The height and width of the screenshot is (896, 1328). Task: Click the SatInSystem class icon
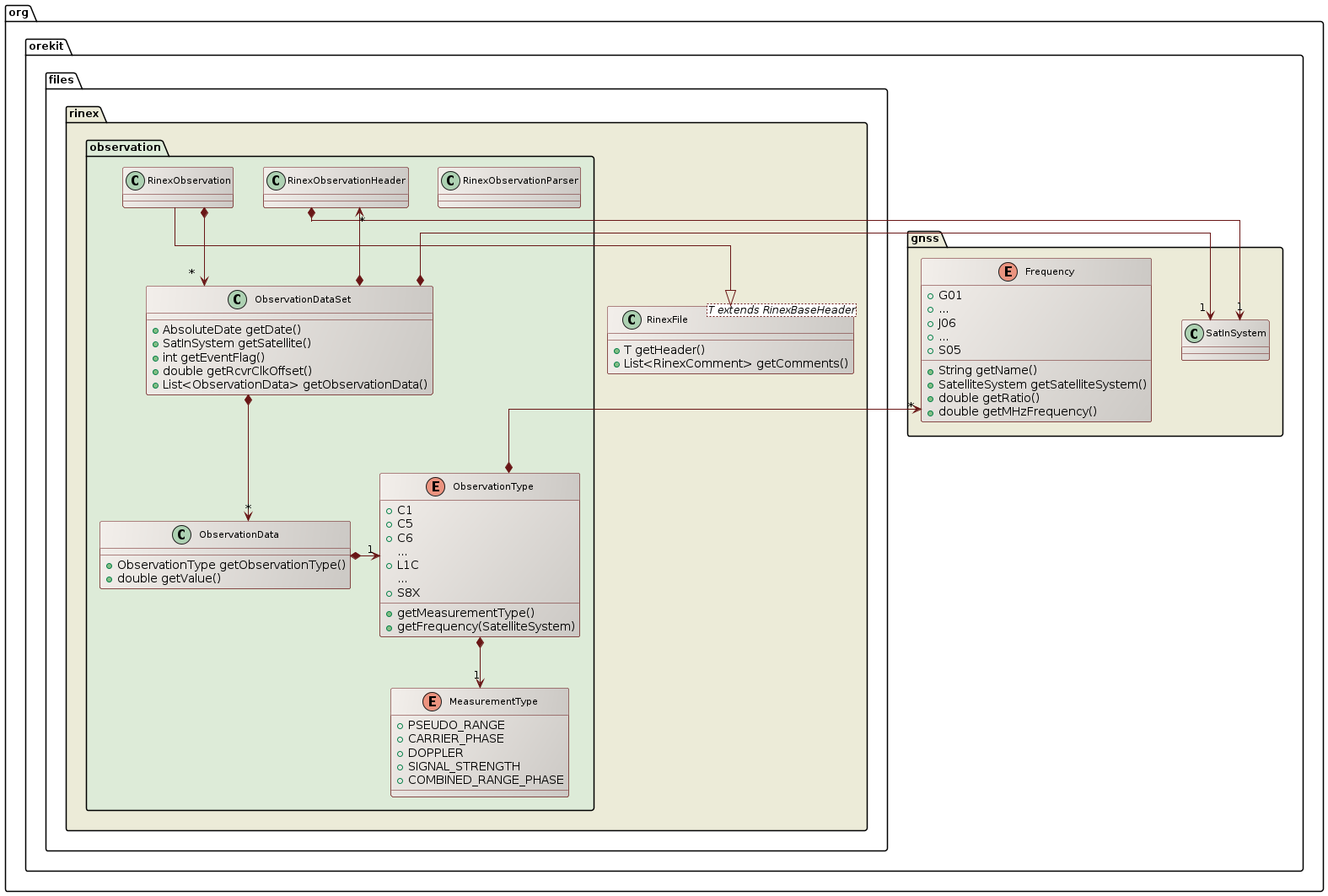[1194, 333]
